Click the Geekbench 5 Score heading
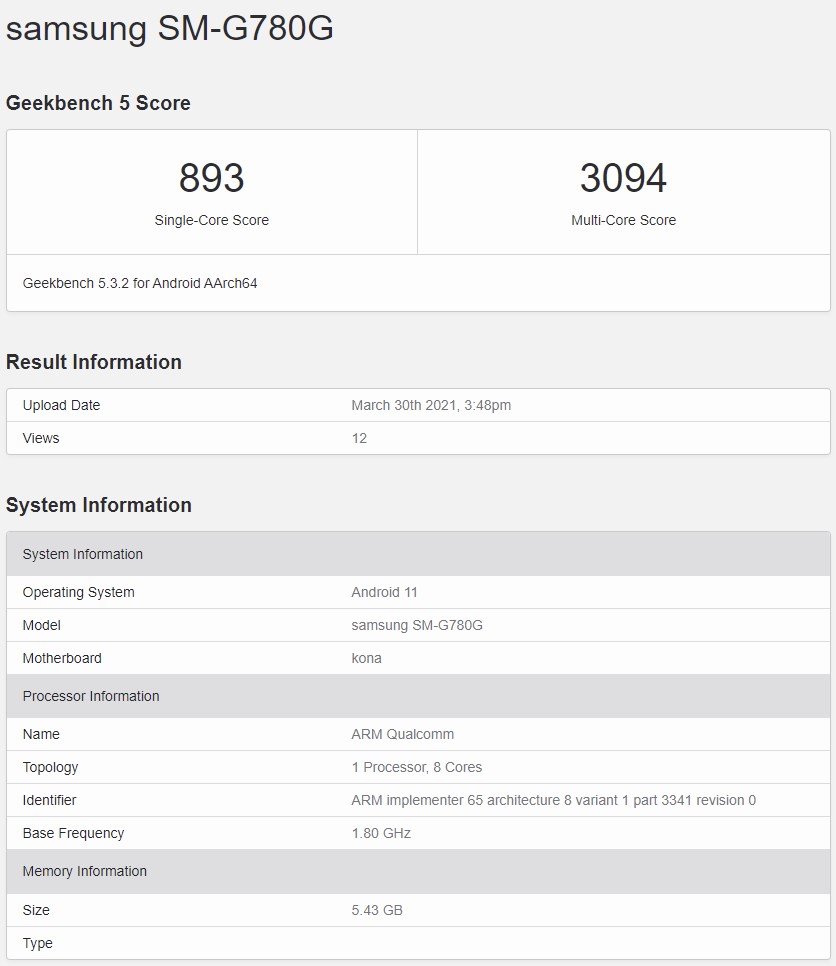Screen dimensions: 836x966 [98, 103]
